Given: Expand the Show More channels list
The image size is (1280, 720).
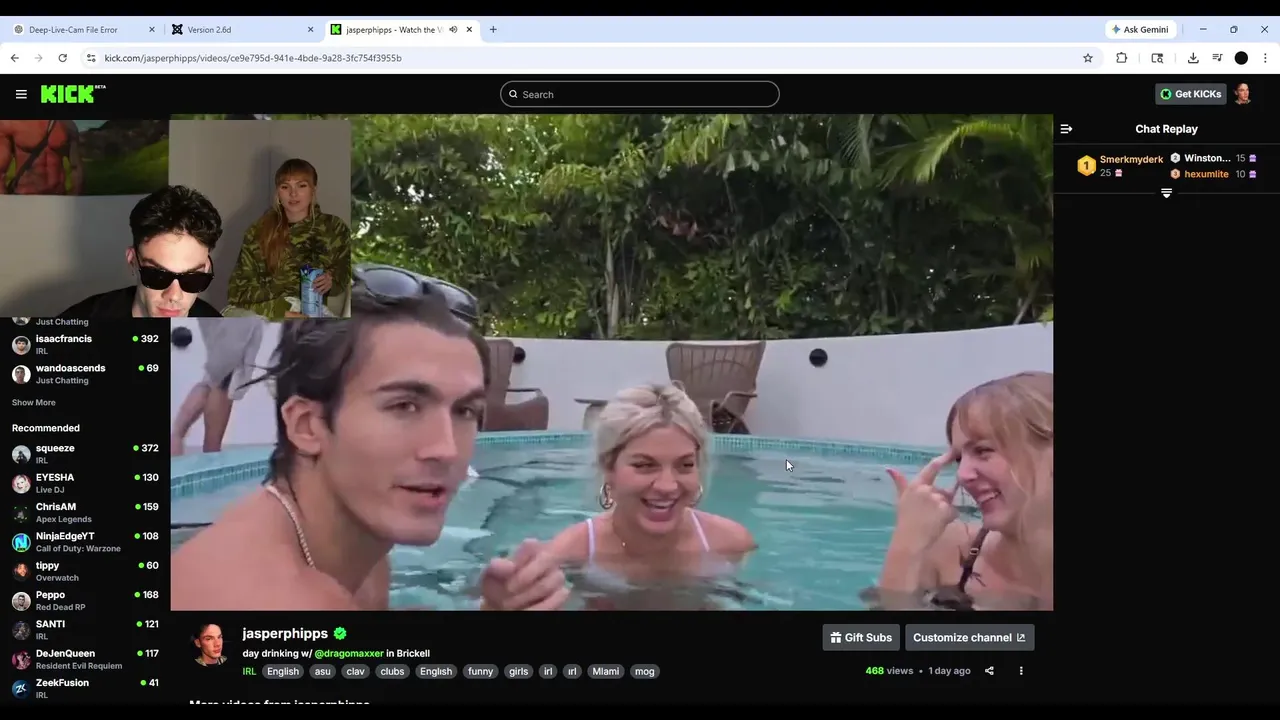Looking at the screenshot, I should [34, 403].
